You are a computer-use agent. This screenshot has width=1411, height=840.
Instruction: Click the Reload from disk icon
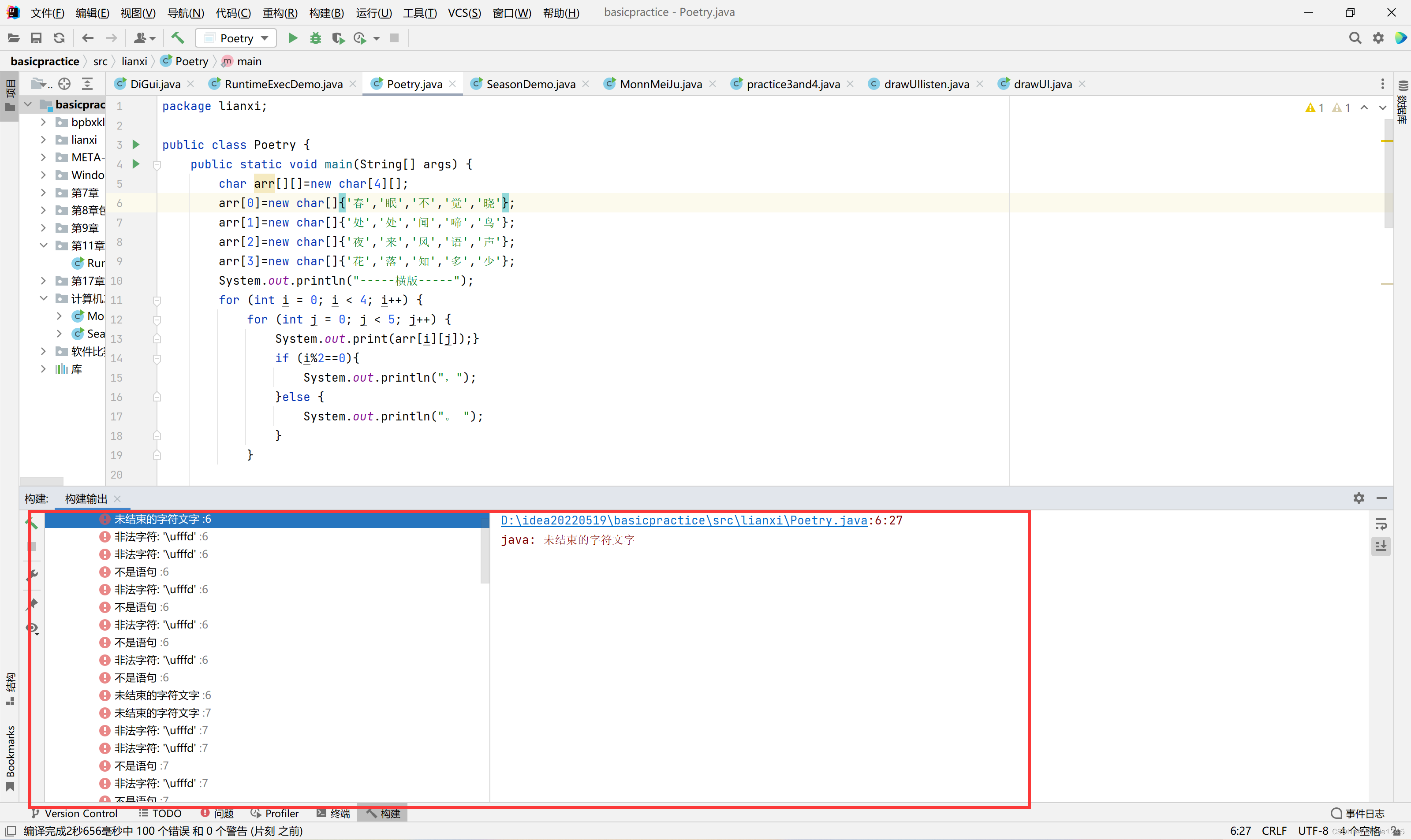pyautogui.click(x=59, y=38)
